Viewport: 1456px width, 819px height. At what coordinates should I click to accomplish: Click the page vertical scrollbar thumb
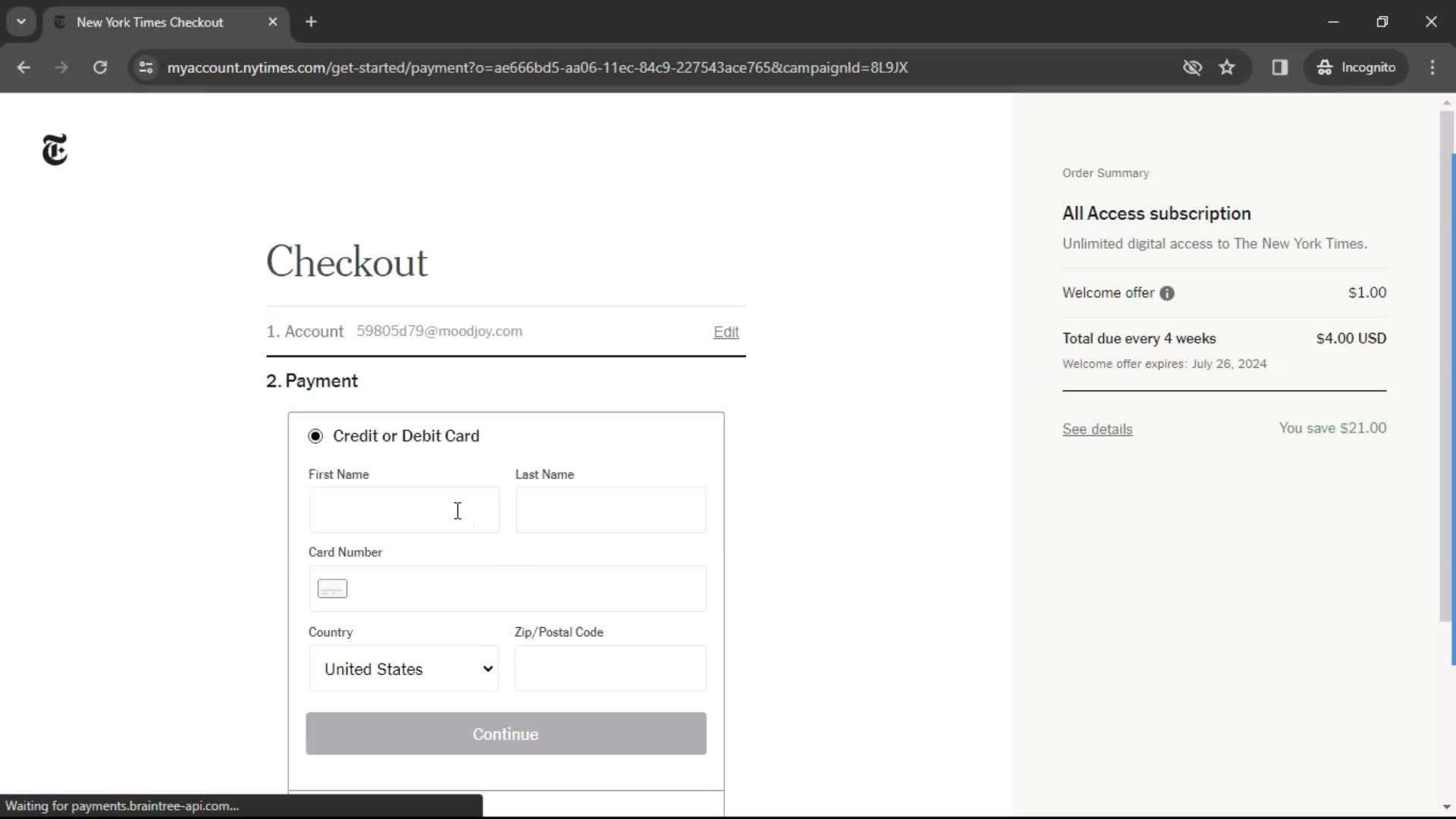[x=1447, y=368]
